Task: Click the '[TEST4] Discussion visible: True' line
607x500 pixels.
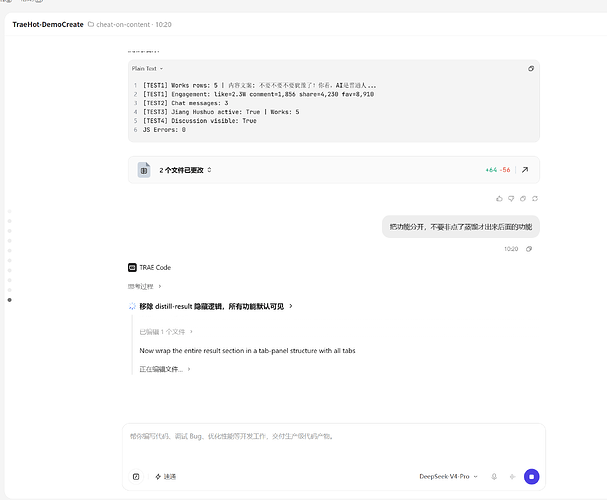Action: tap(200, 121)
